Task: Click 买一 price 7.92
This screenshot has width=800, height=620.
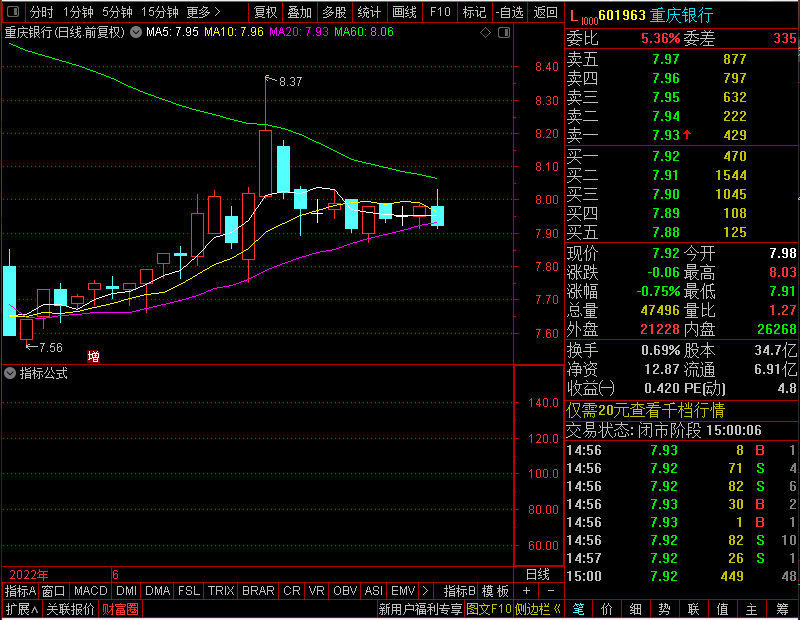Action: (666, 156)
